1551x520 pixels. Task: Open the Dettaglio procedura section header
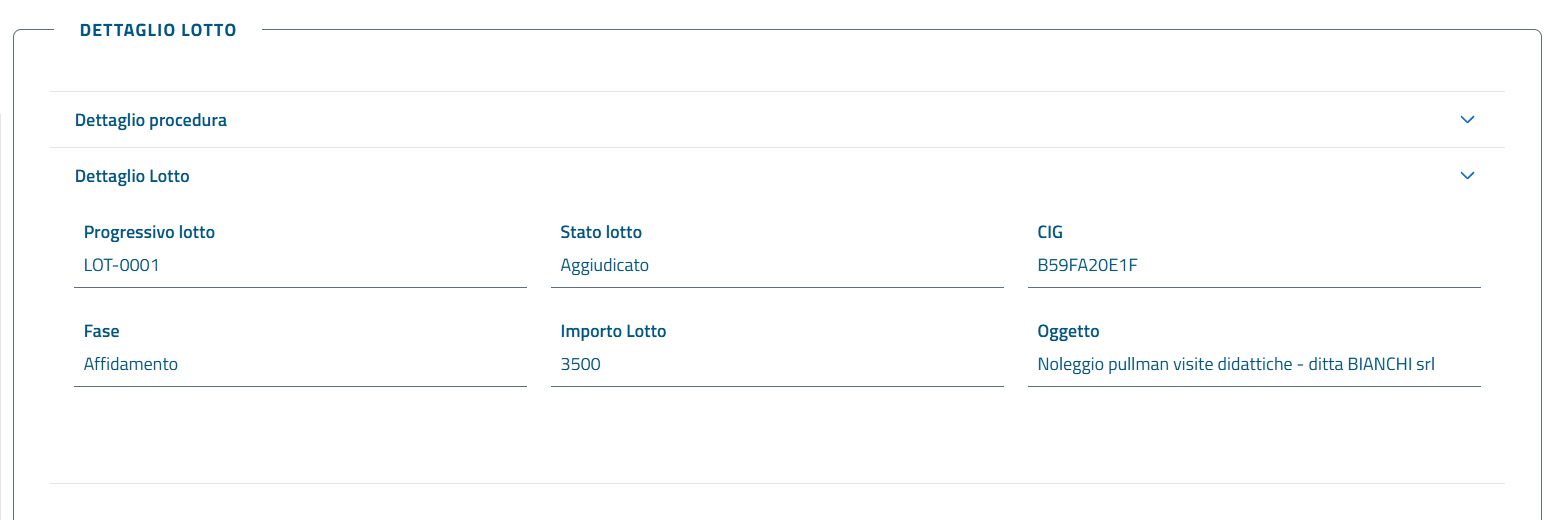[151, 120]
